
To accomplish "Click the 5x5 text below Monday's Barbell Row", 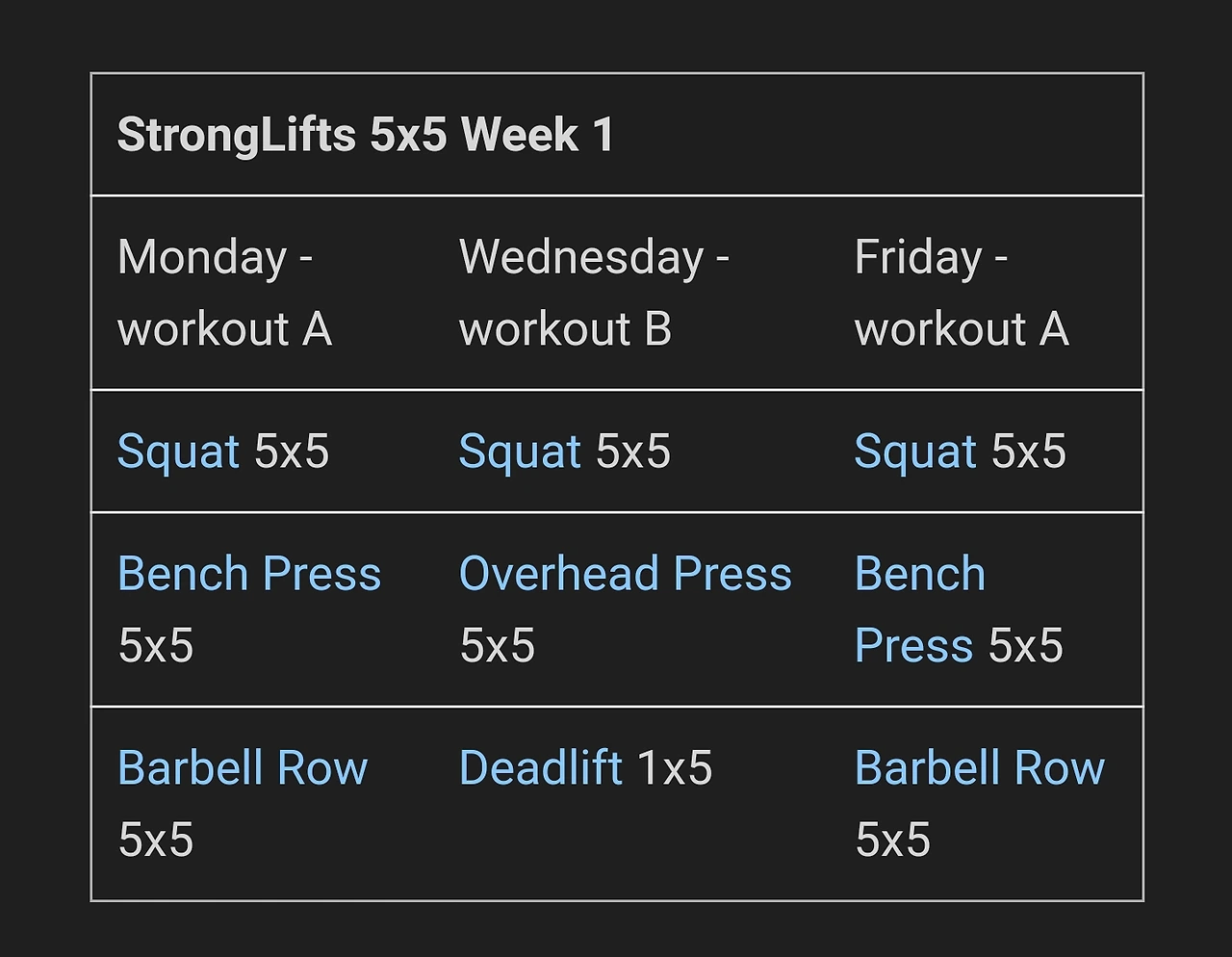I will tap(155, 841).
